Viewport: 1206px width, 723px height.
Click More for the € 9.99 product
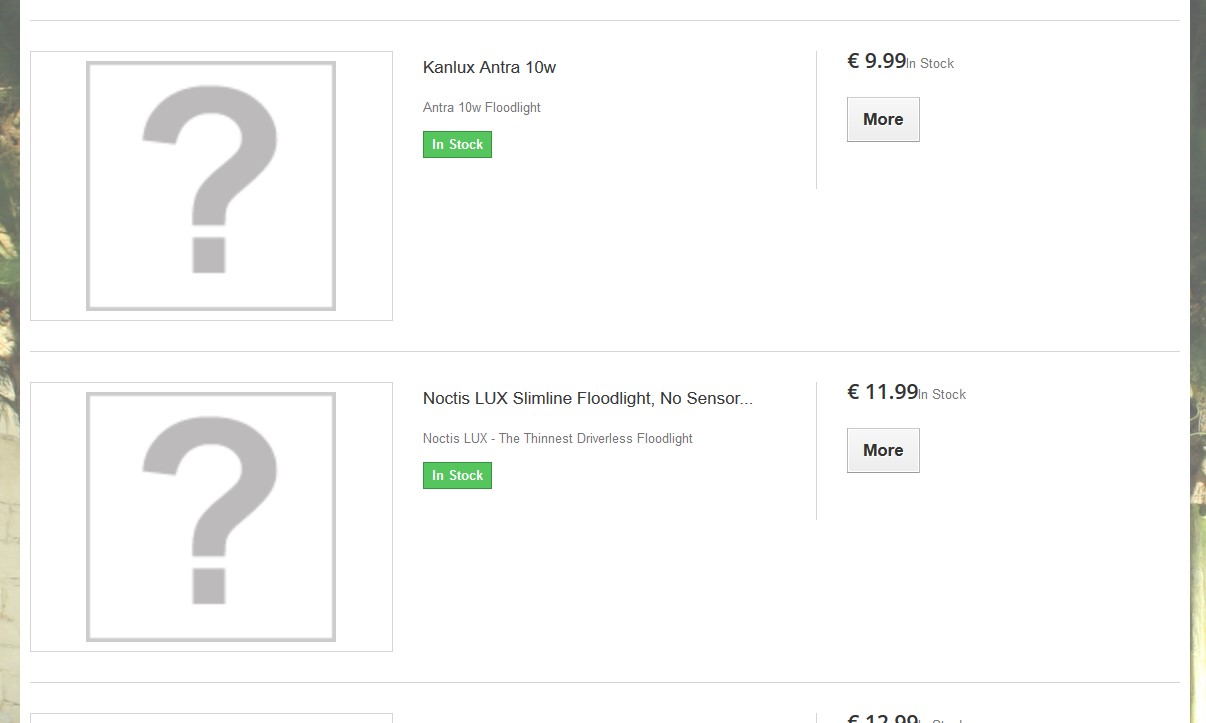tap(883, 119)
